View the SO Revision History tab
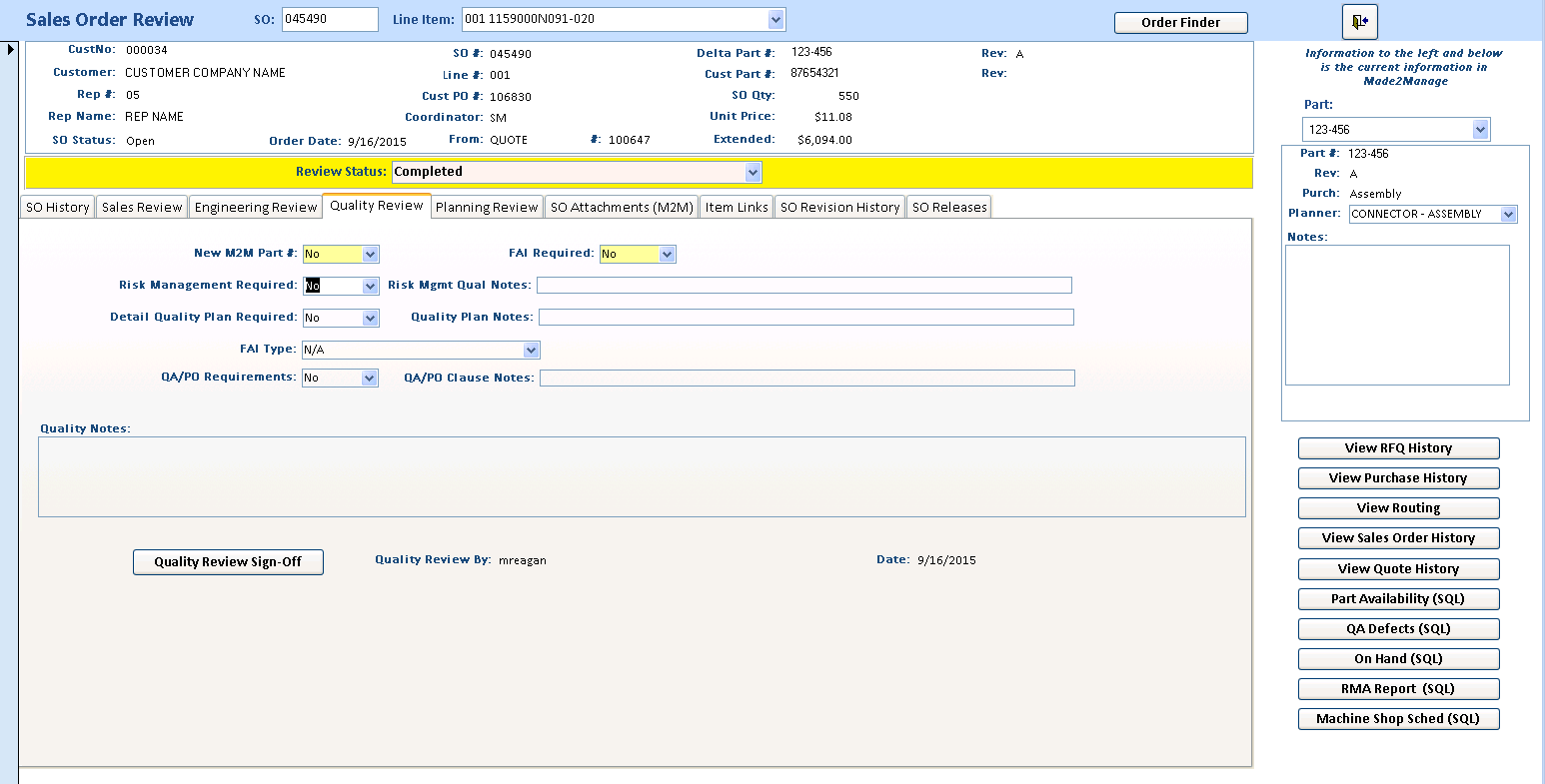 coord(839,207)
